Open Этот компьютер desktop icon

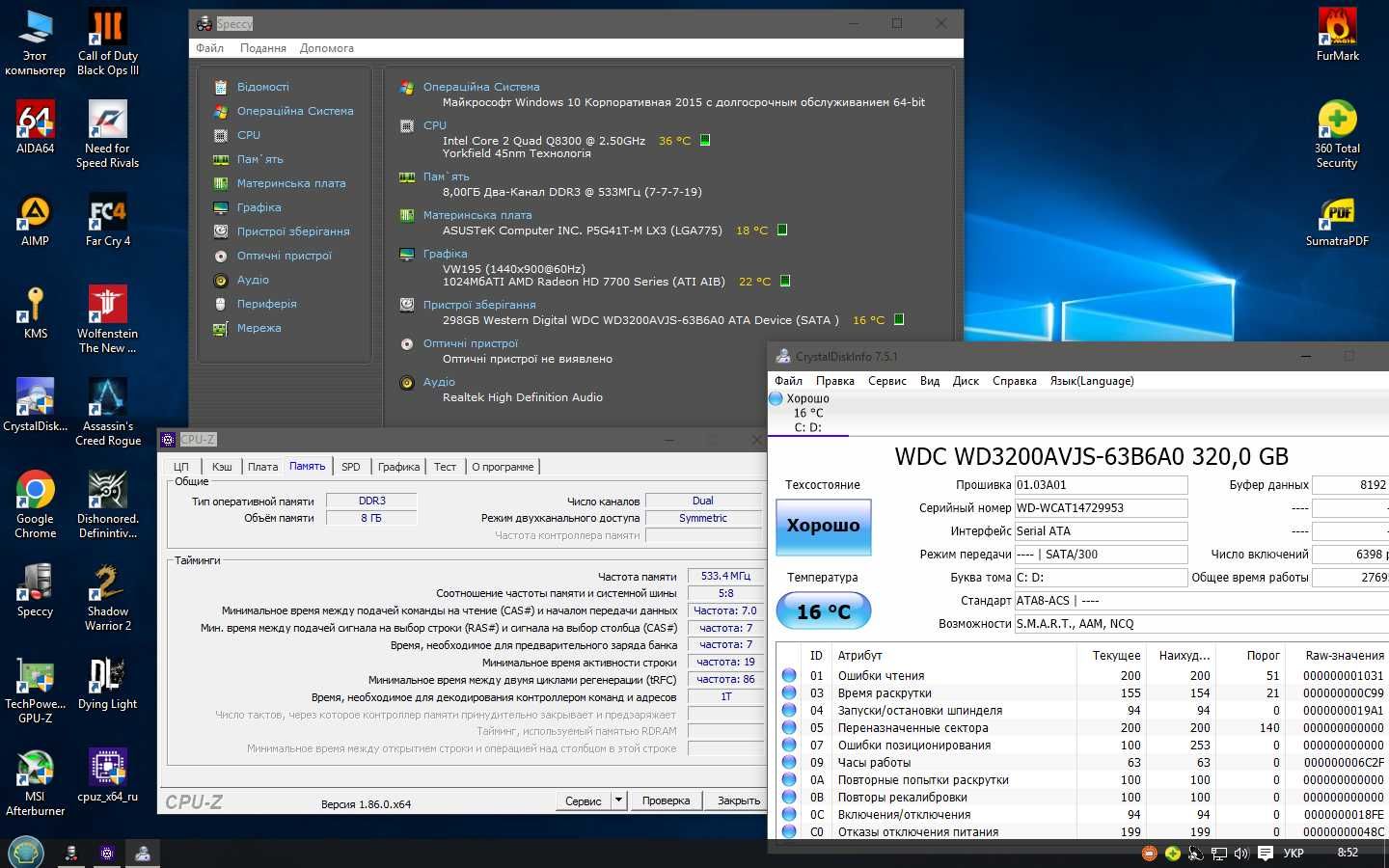click(x=35, y=41)
